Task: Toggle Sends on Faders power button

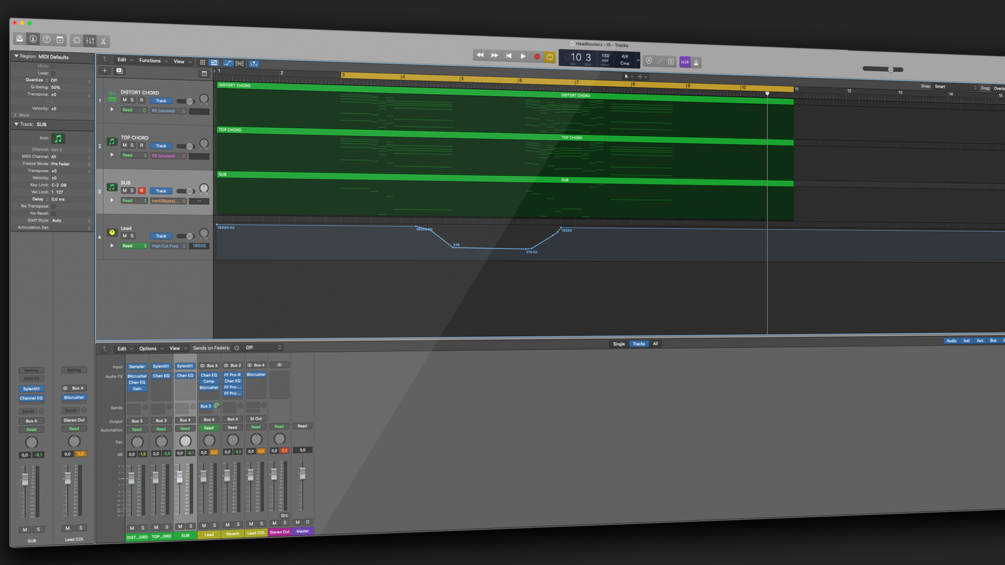Action: tap(237, 348)
